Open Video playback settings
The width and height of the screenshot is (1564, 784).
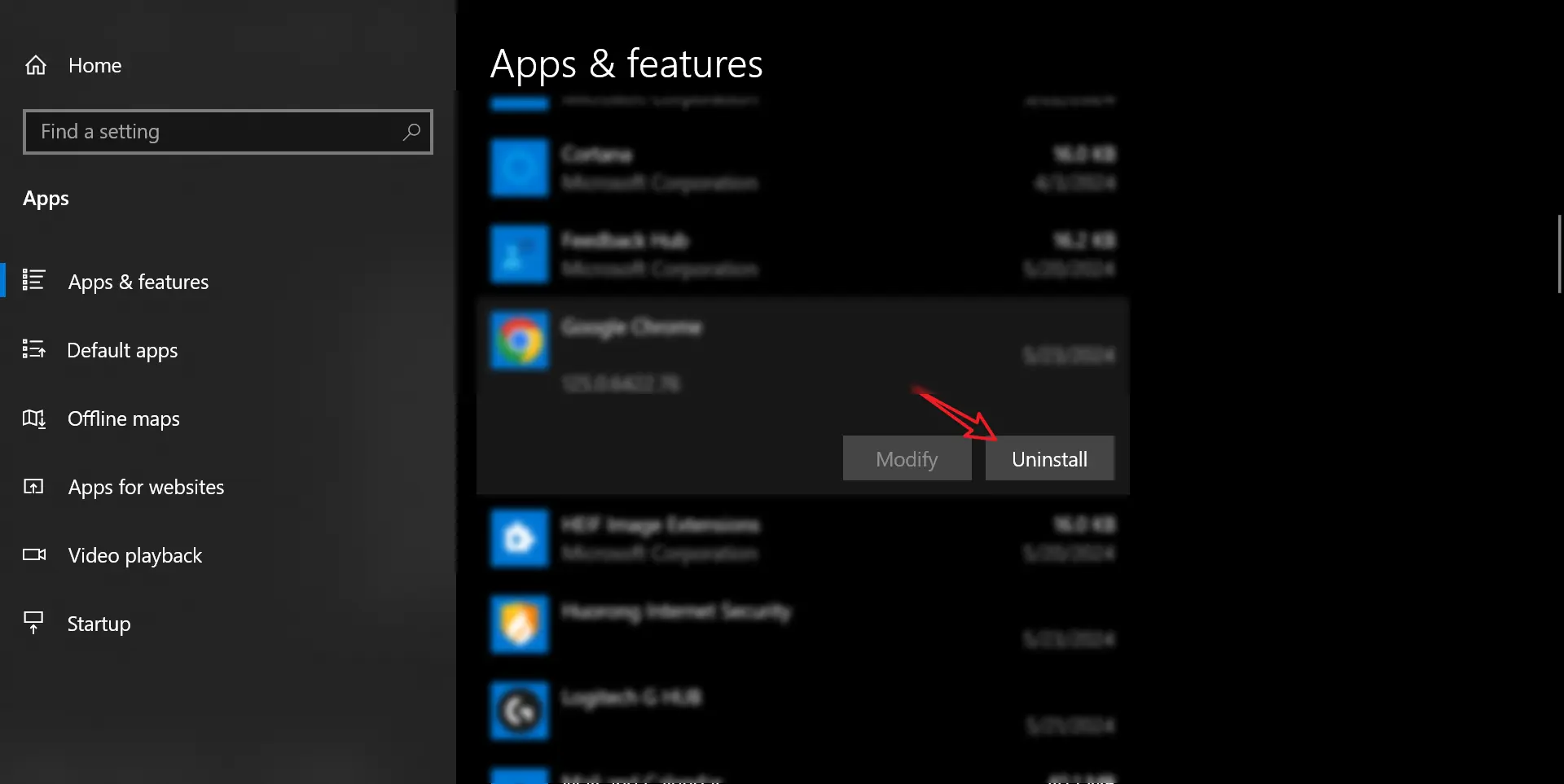point(135,555)
